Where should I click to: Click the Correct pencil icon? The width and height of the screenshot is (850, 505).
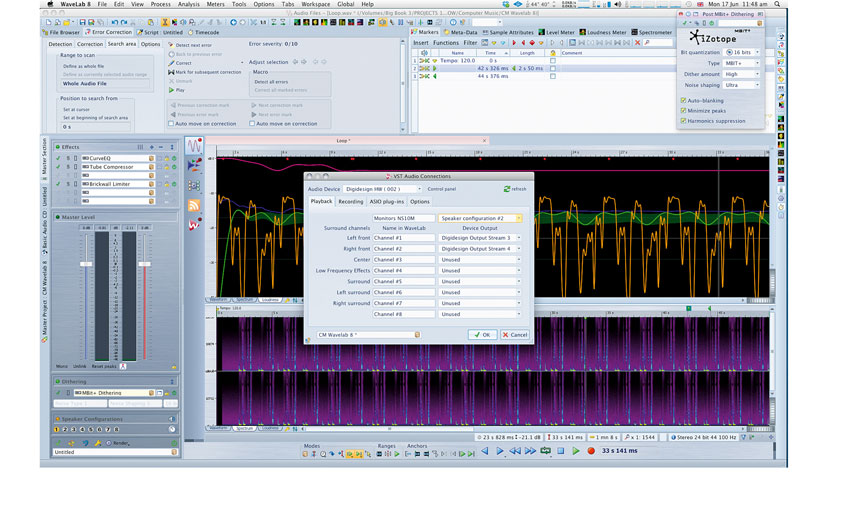(x=171, y=63)
